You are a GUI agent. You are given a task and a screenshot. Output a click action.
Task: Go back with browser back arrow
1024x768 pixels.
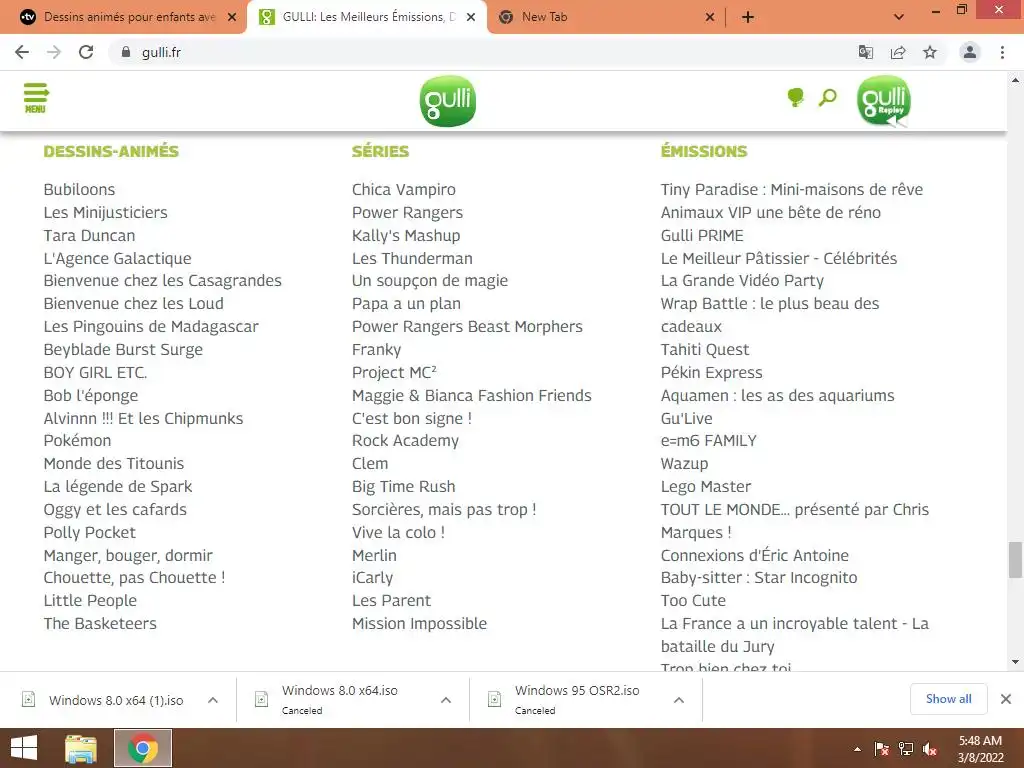pos(22,52)
